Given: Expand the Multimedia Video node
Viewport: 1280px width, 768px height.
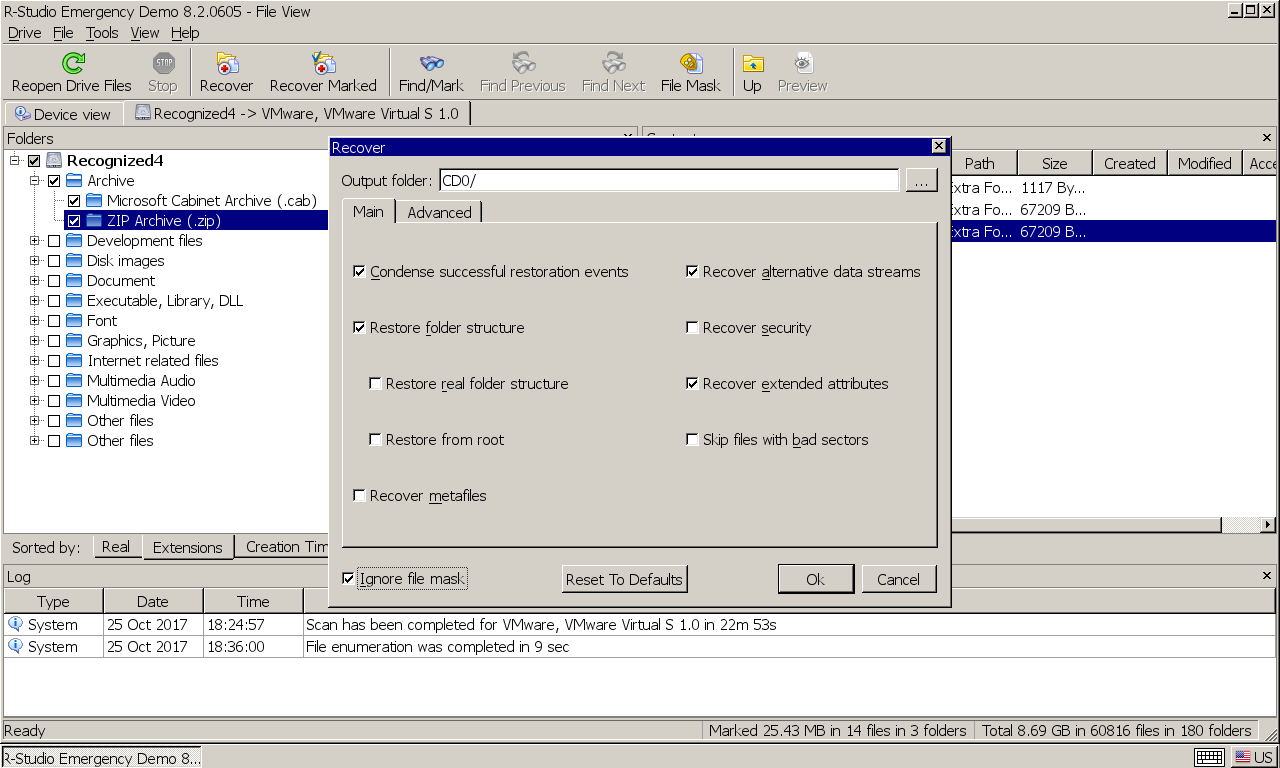Looking at the screenshot, I should [36, 401].
